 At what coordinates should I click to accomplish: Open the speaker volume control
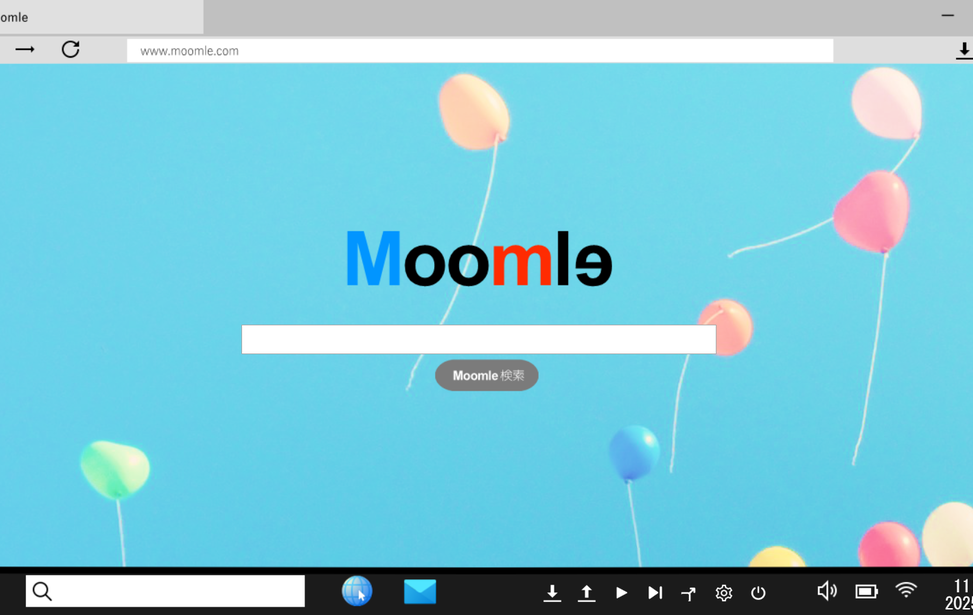coord(827,591)
